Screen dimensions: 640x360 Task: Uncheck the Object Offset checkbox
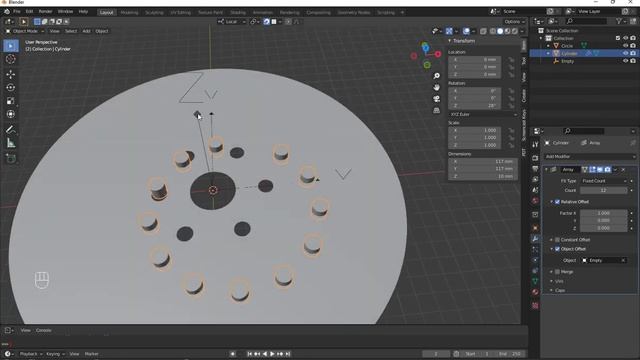[557, 249]
